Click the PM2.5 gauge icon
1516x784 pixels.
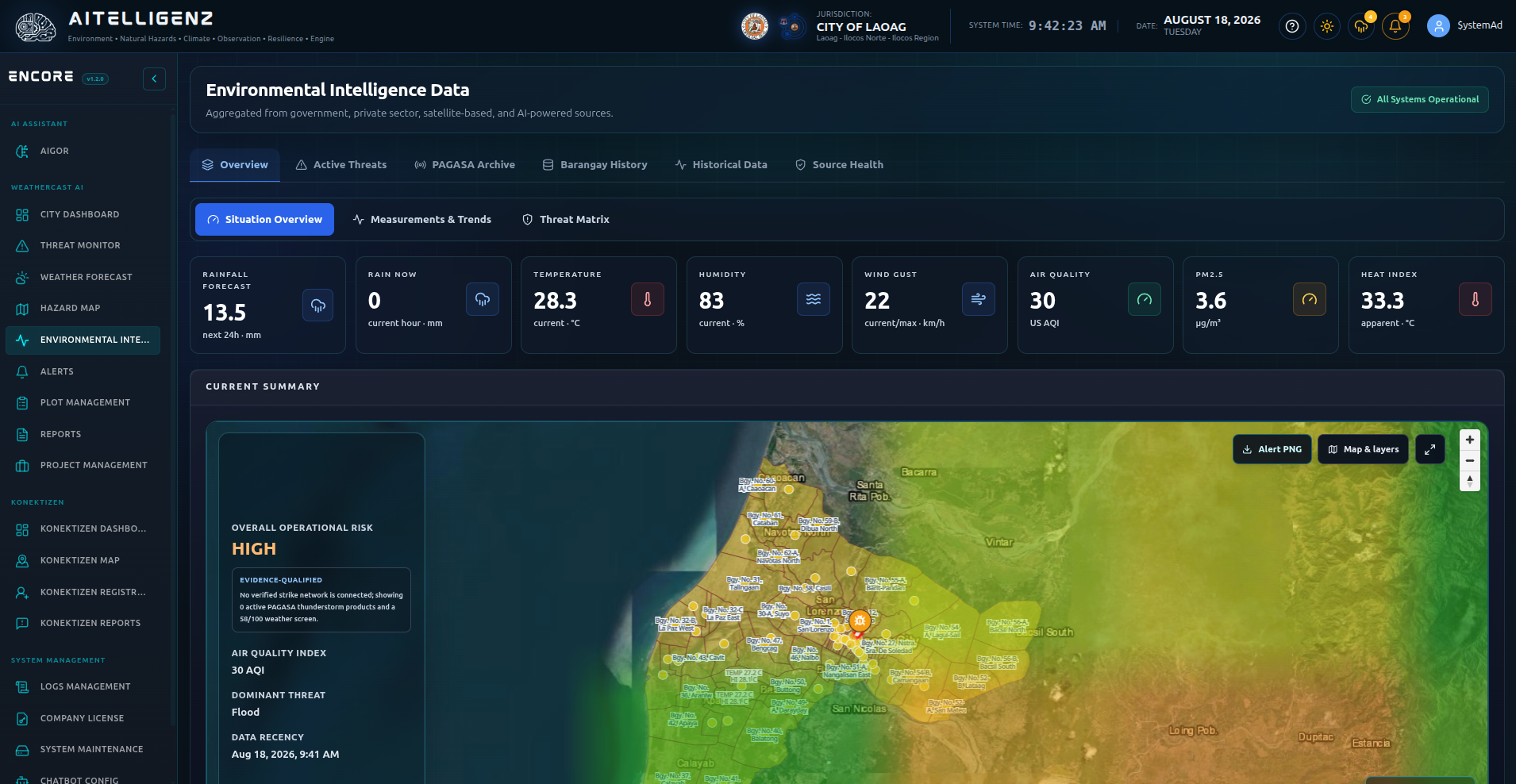pyautogui.click(x=1310, y=299)
